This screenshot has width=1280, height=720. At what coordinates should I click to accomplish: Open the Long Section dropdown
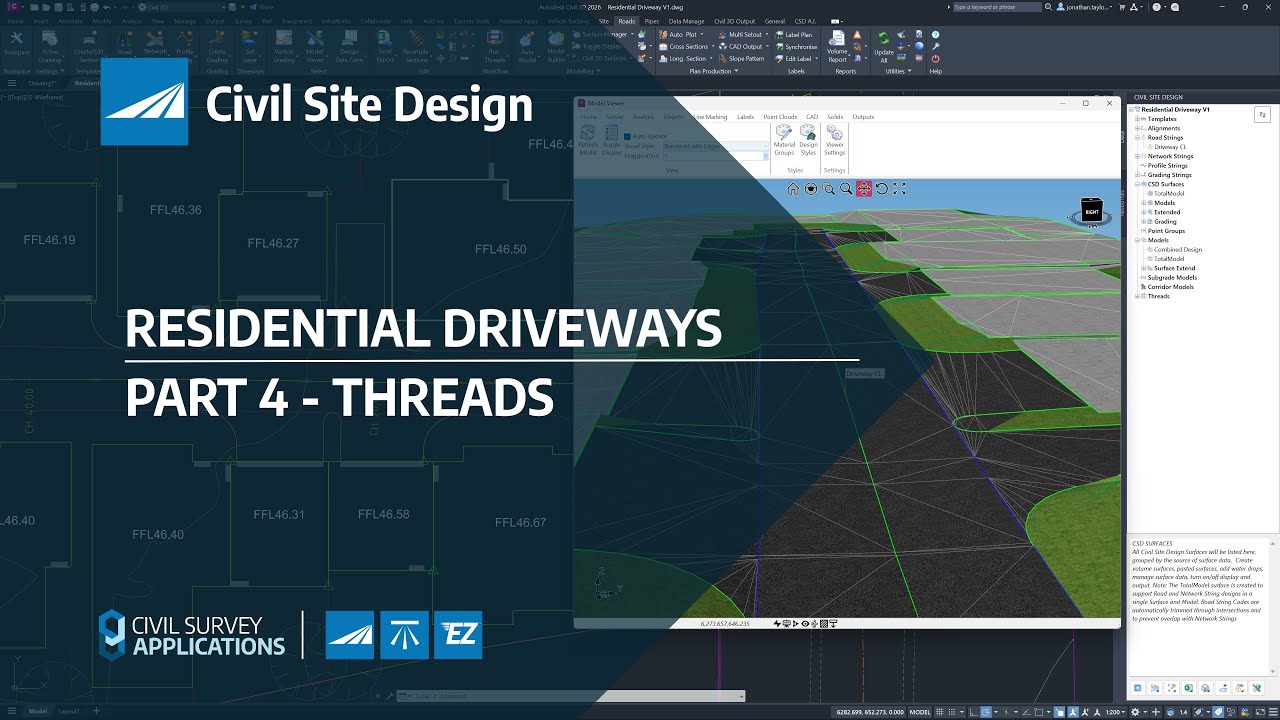click(711, 59)
